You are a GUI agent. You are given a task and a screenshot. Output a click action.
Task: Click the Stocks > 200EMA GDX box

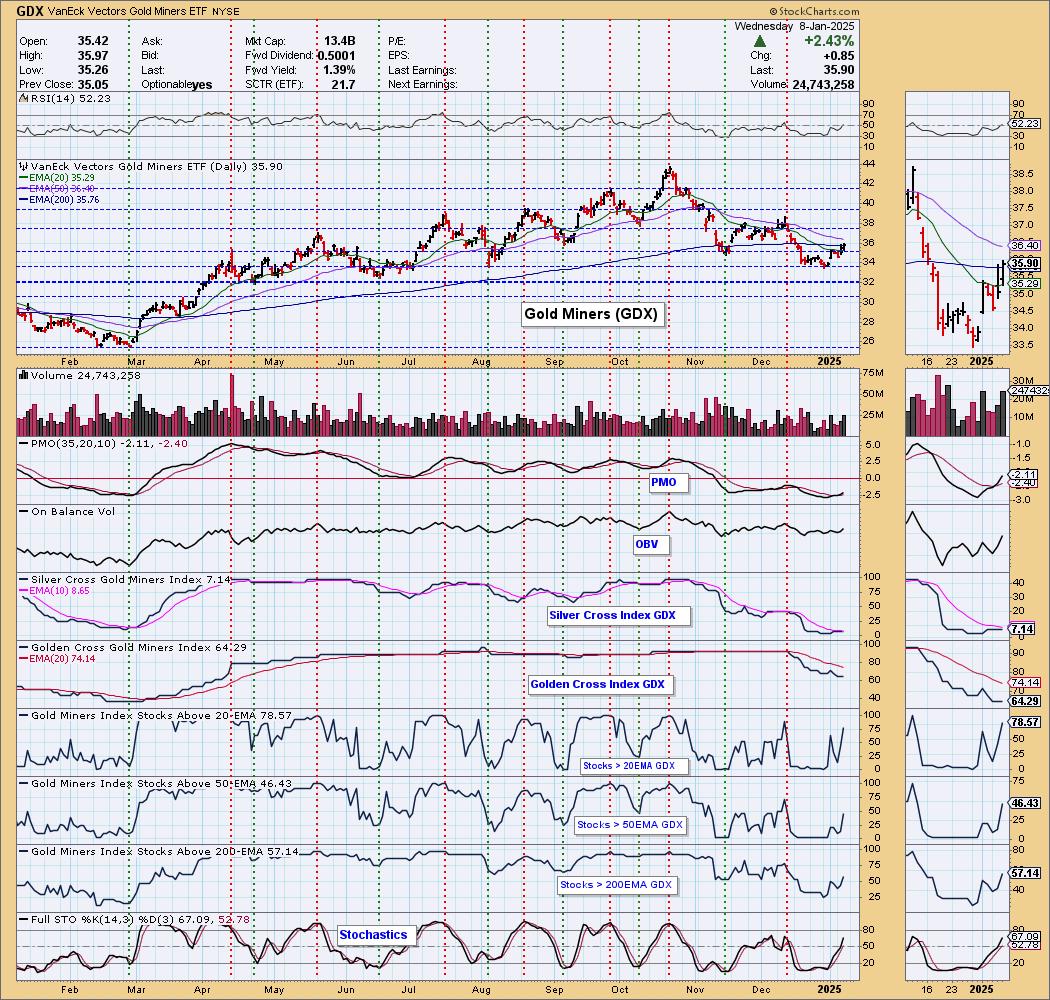615,885
